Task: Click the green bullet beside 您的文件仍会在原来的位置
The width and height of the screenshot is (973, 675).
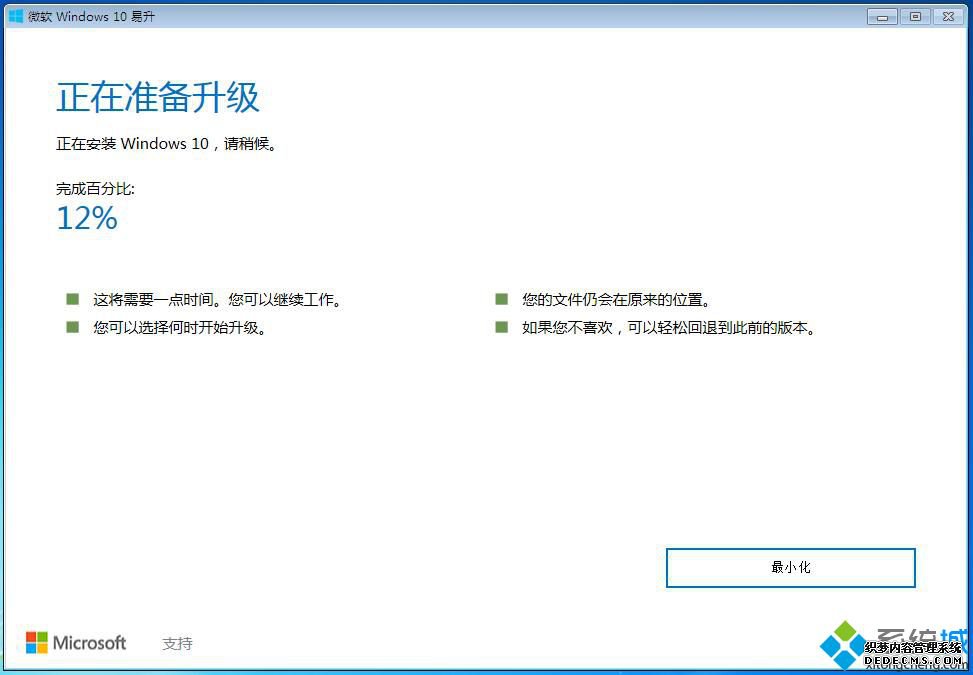Action: (501, 300)
